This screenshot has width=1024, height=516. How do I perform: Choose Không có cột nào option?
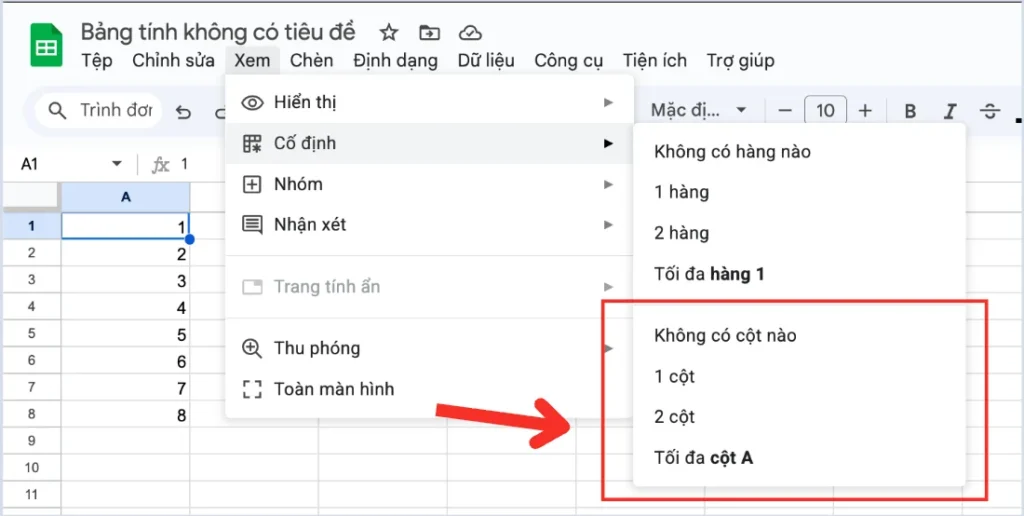tap(799, 336)
